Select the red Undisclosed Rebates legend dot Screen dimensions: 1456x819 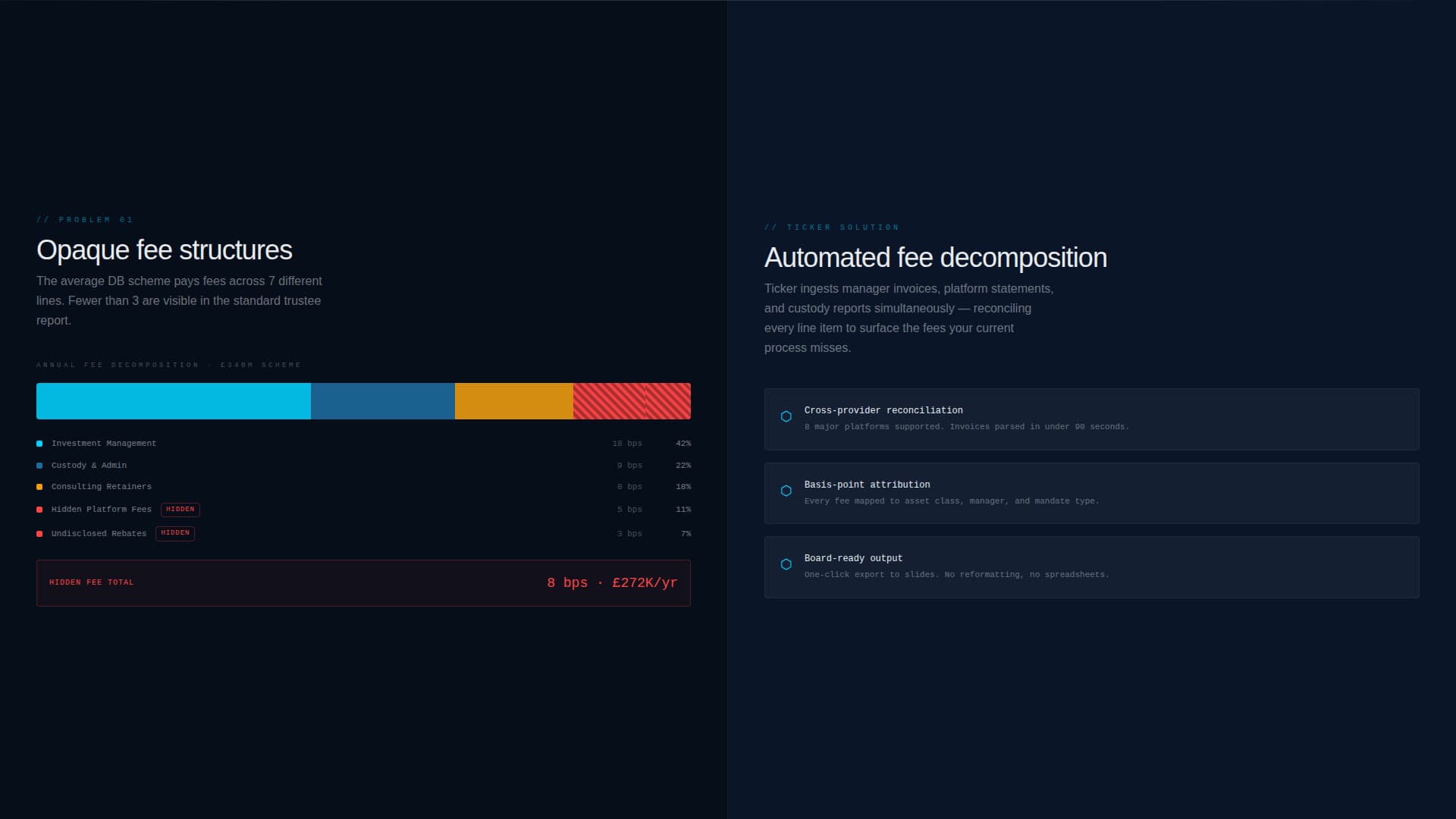click(39, 534)
